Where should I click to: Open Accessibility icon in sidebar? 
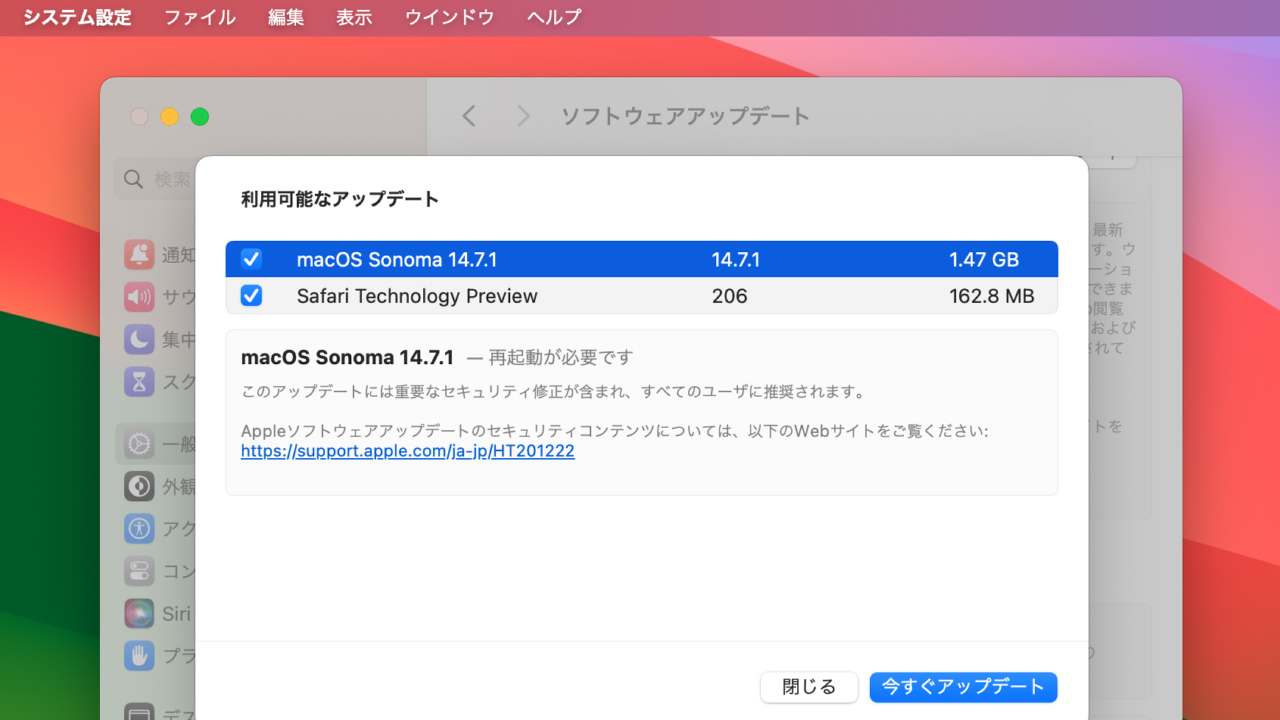(139, 528)
